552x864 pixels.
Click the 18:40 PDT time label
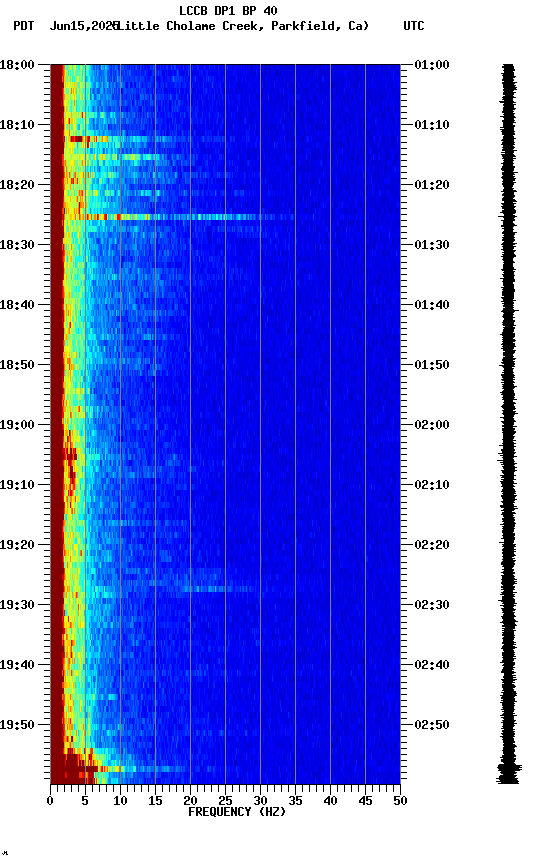pyautogui.click(x=17, y=305)
